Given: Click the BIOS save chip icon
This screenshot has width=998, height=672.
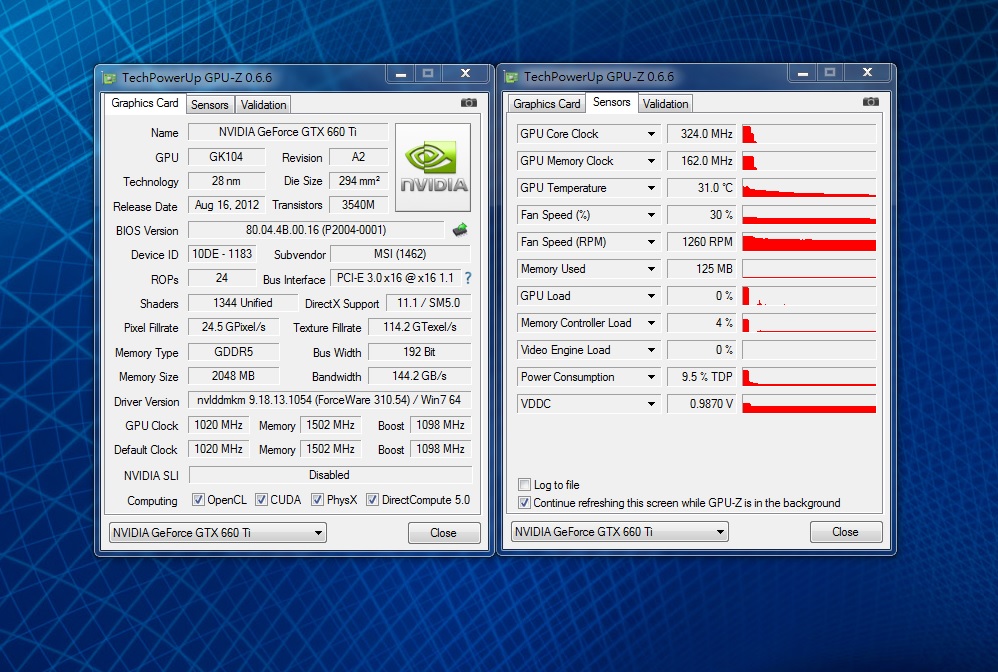Looking at the screenshot, I should click(460, 230).
